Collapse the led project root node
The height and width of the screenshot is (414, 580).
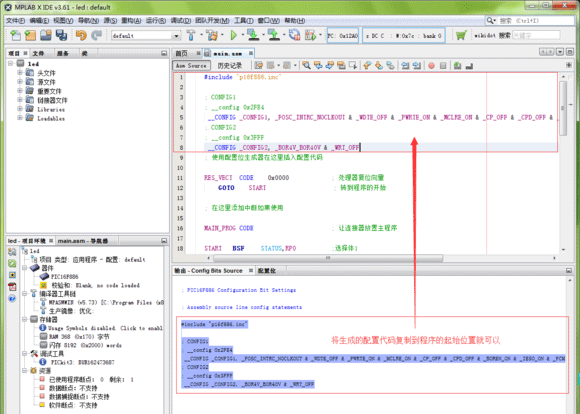[x=11, y=64]
